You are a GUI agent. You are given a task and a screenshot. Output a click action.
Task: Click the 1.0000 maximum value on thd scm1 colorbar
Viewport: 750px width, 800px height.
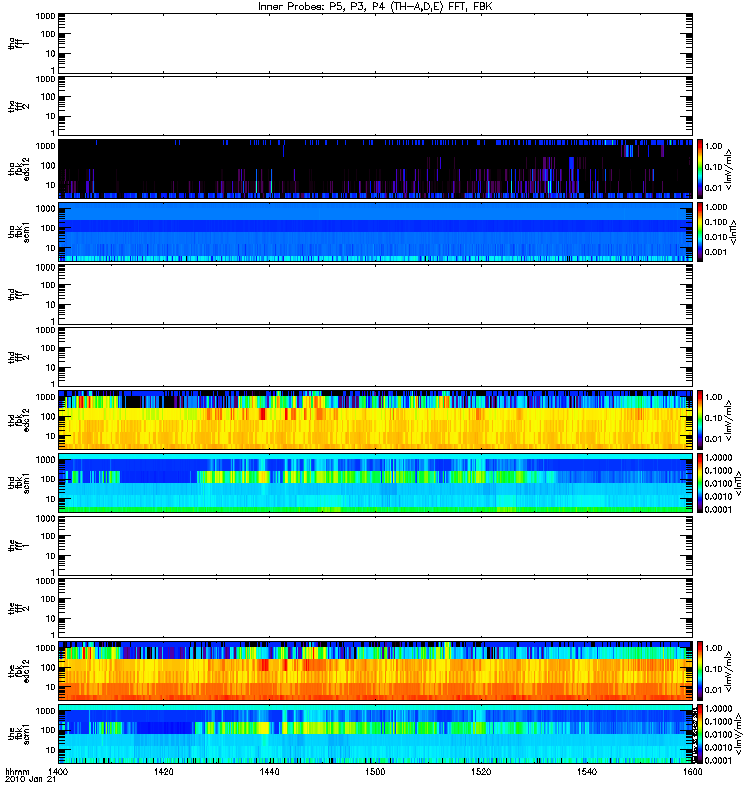click(x=718, y=458)
